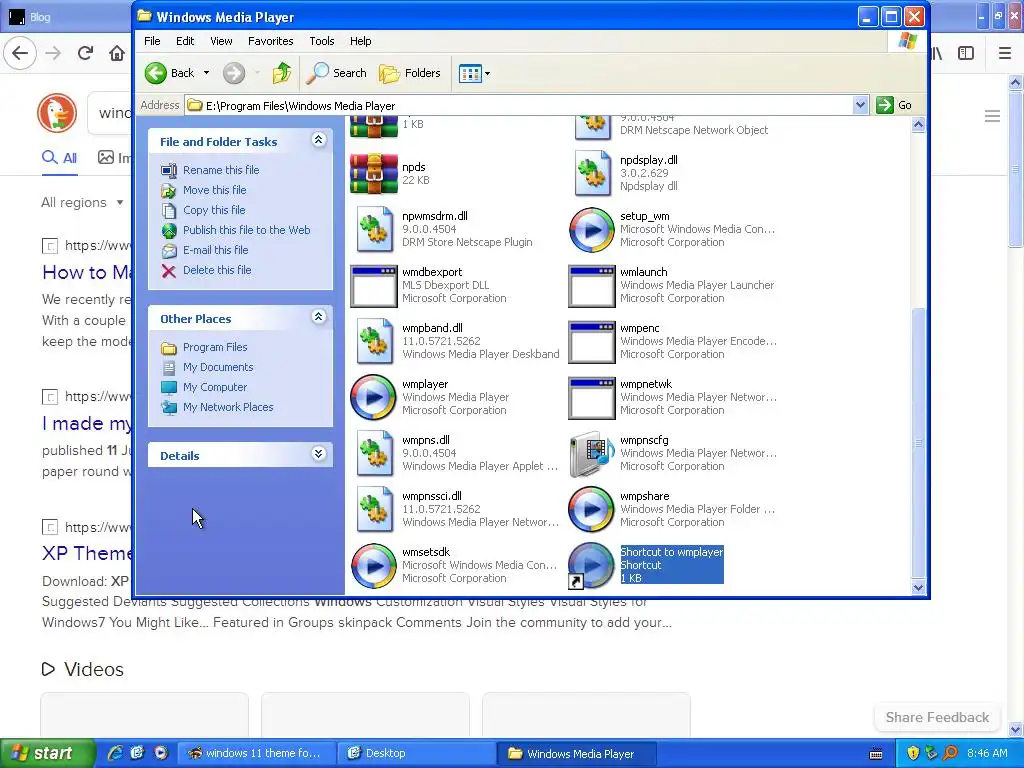Image resolution: width=1024 pixels, height=768 pixels.
Task: Click Move this file
Action: point(214,190)
